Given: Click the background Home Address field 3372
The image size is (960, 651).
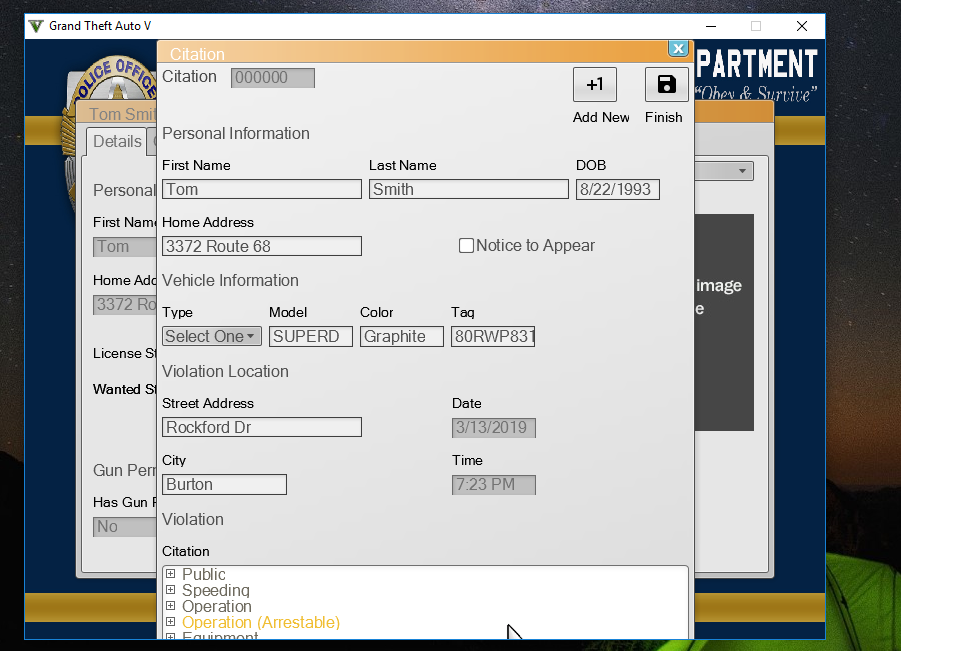Looking at the screenshot, I should pyautogui.click(x=125, y=304).
